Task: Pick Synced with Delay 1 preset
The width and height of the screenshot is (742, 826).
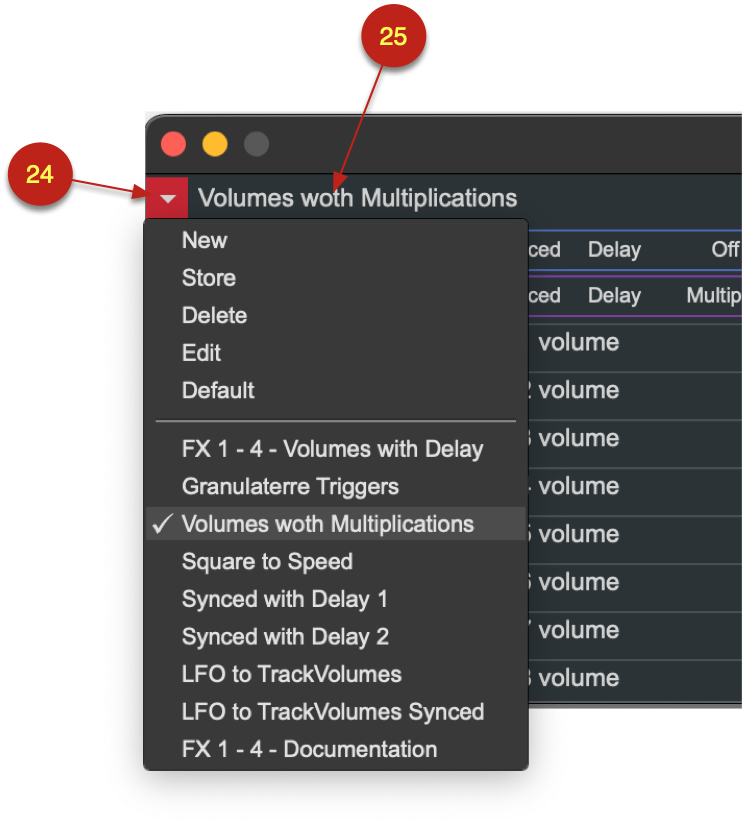Action: (284, 599)
